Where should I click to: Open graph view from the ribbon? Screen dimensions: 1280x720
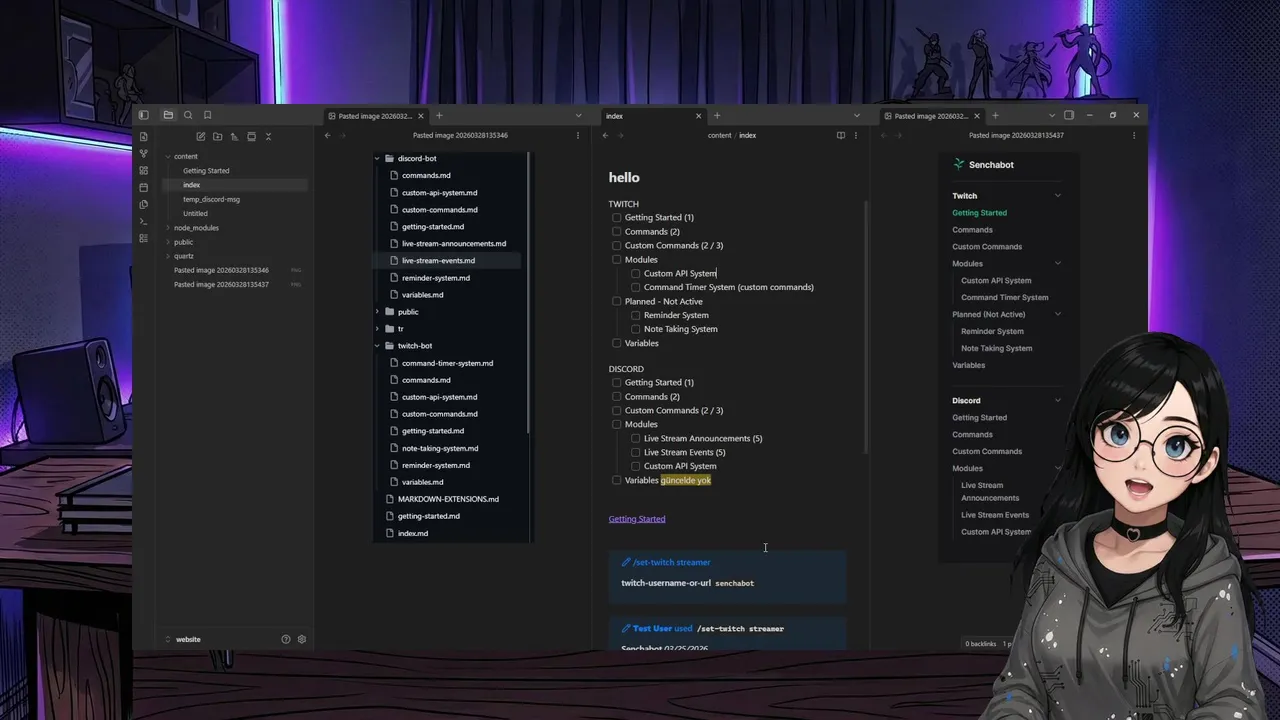[144, 154]
